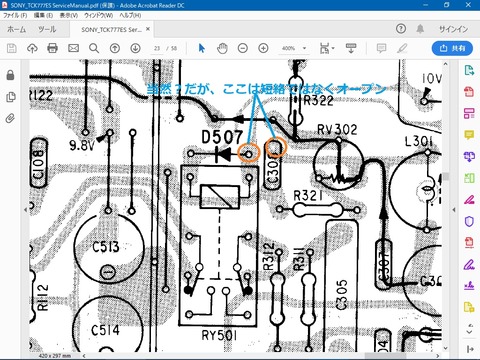Open the page thumbnails panel

click(10, 97)
